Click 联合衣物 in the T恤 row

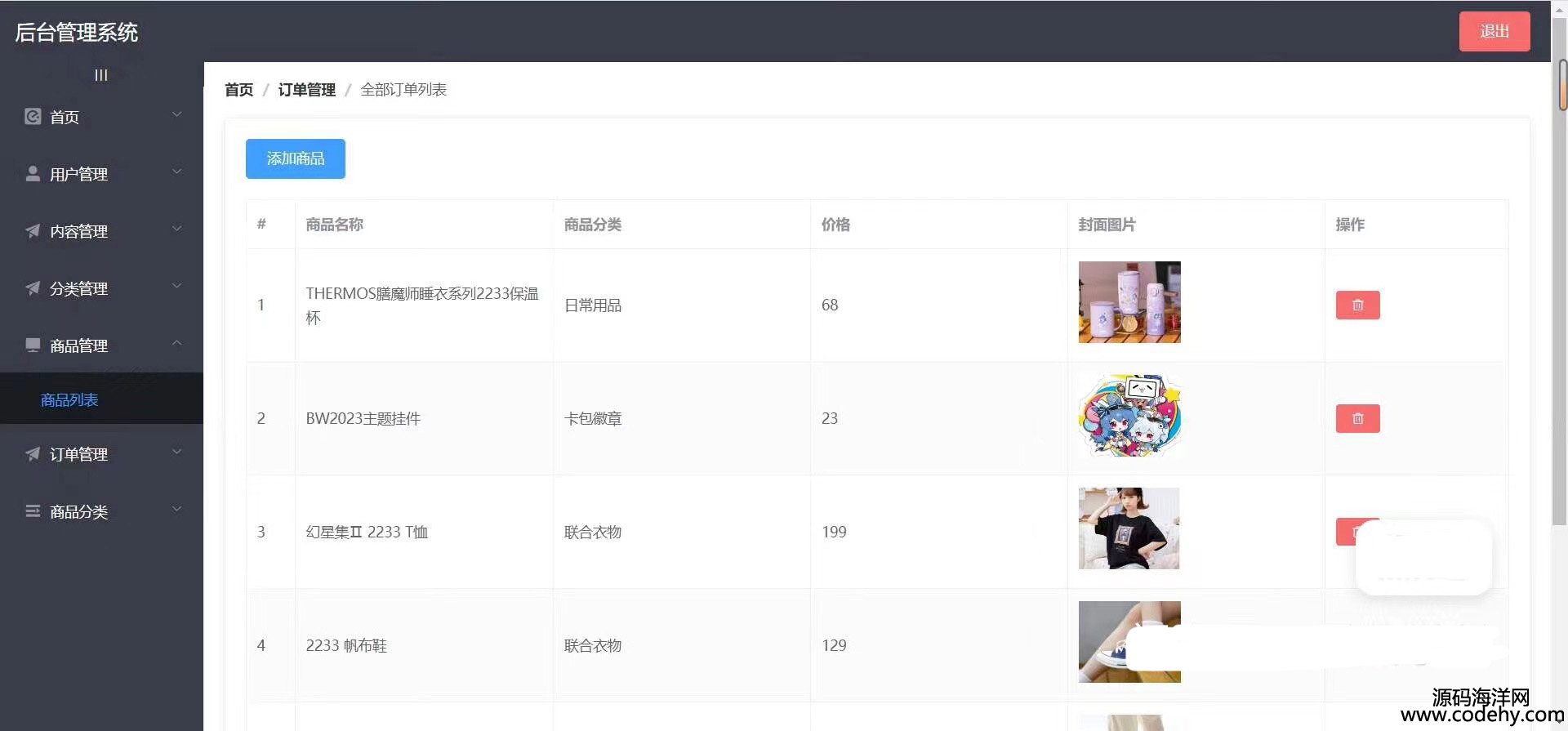593,532
